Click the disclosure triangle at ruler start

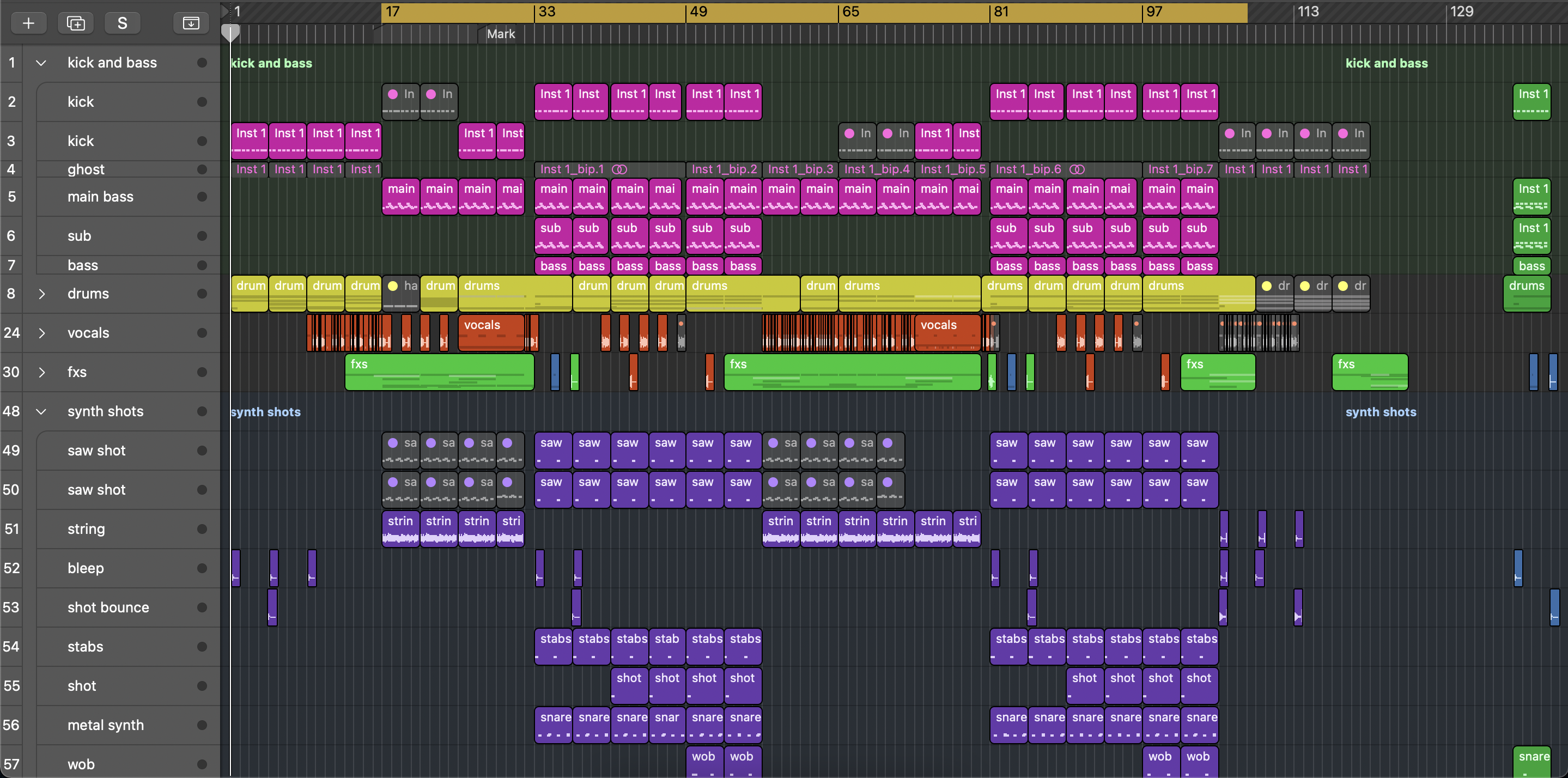click(x=224, y=10)
